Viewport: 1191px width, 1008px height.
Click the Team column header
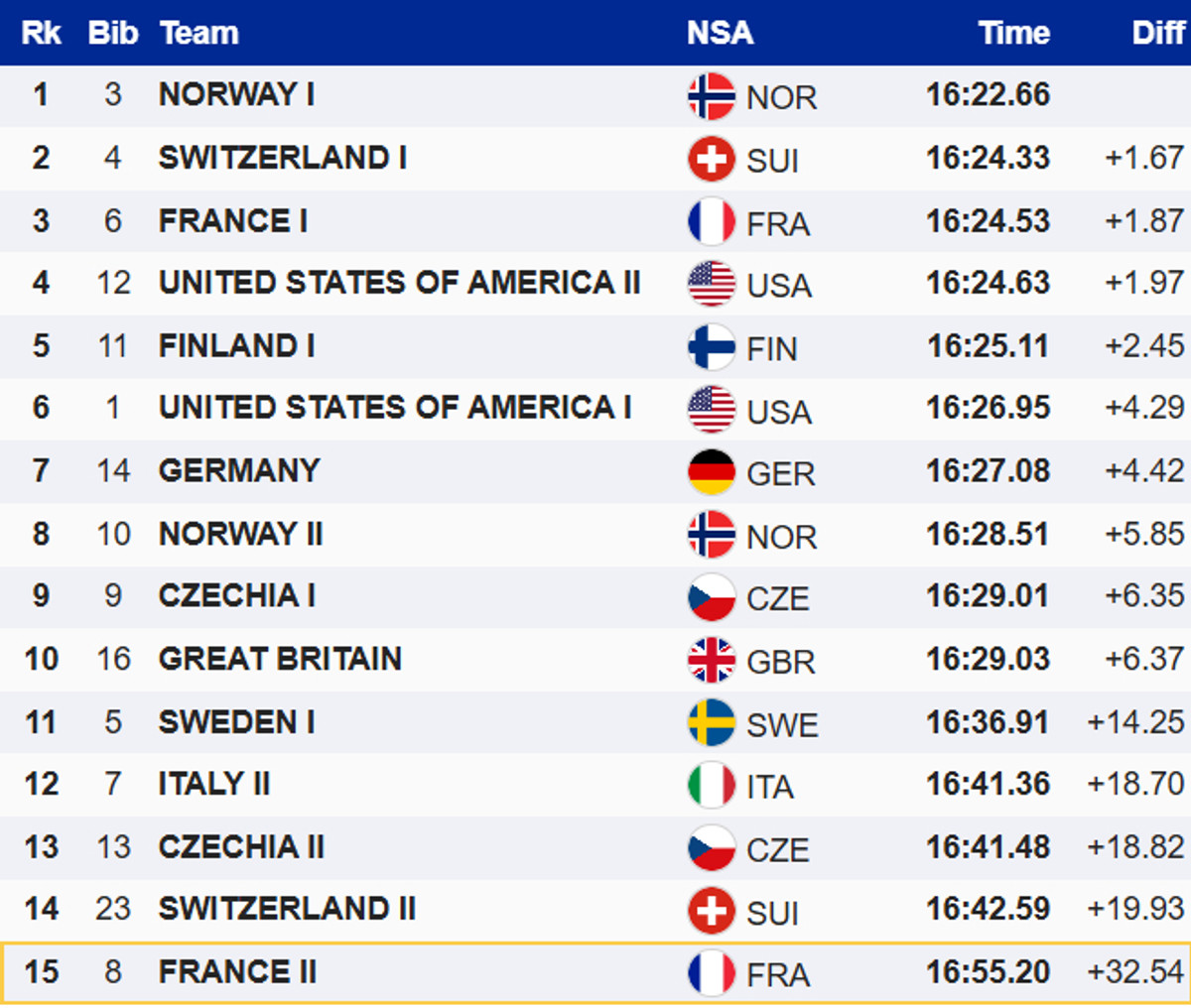click(x=198, y=33)
